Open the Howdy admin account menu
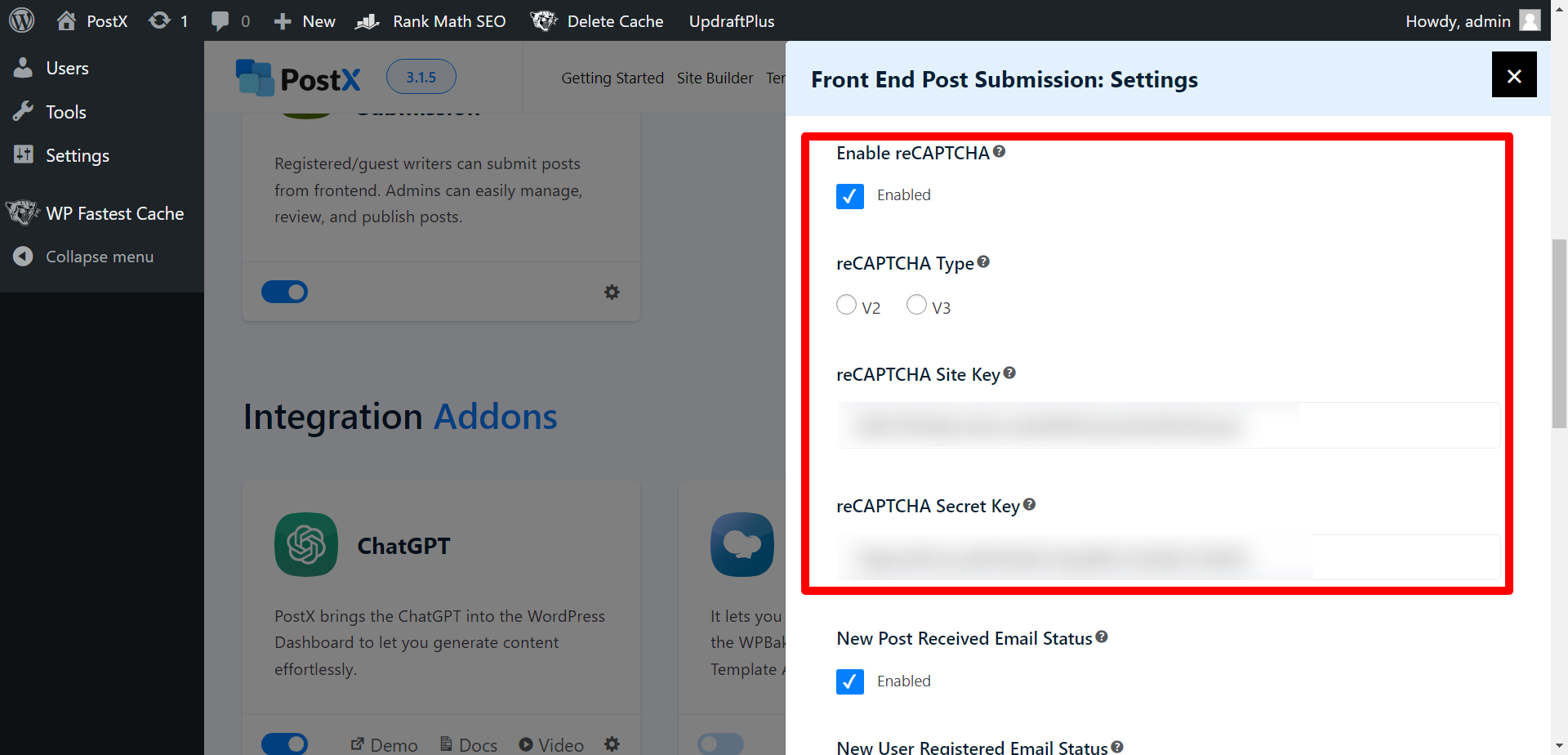 point(1458,20)
